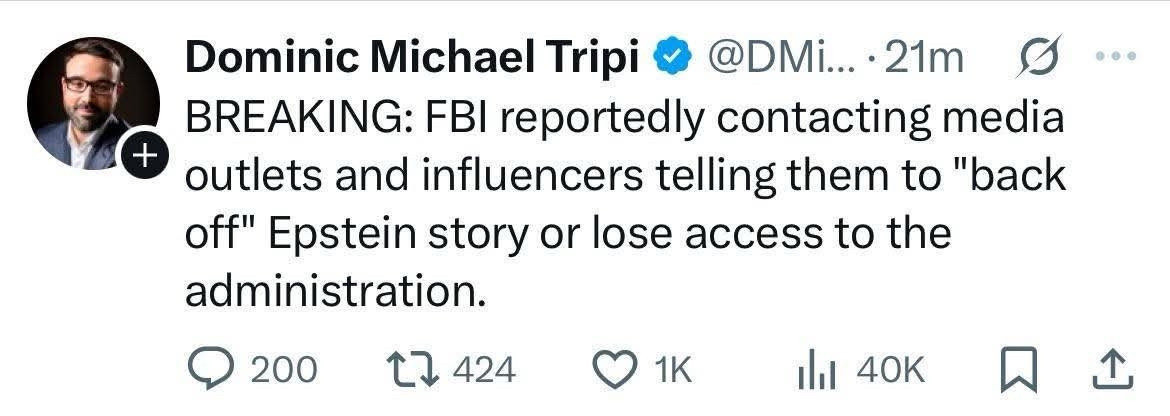Click the 200 replies count

pos(283,371)
